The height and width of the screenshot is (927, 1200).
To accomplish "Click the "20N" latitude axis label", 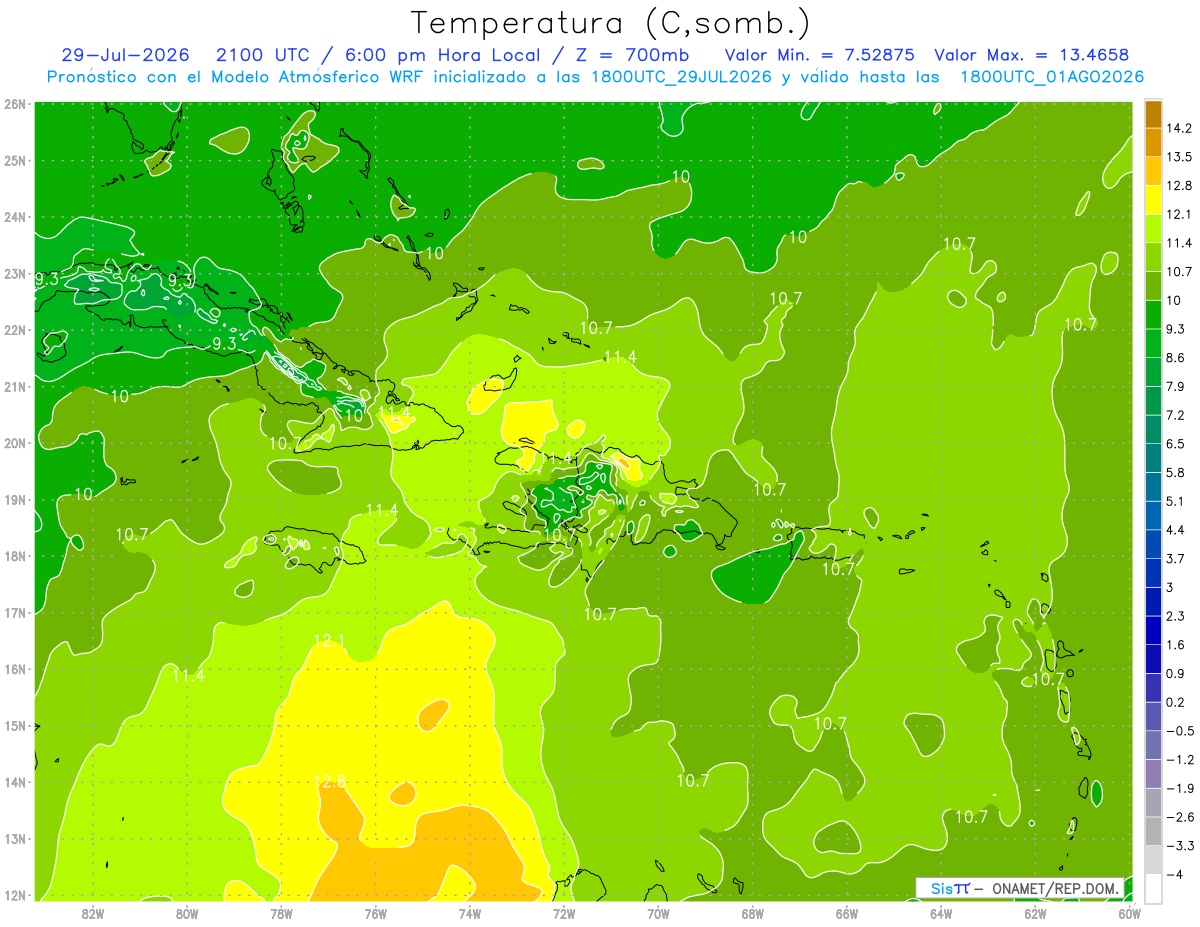I will click(x=14, y=443).
